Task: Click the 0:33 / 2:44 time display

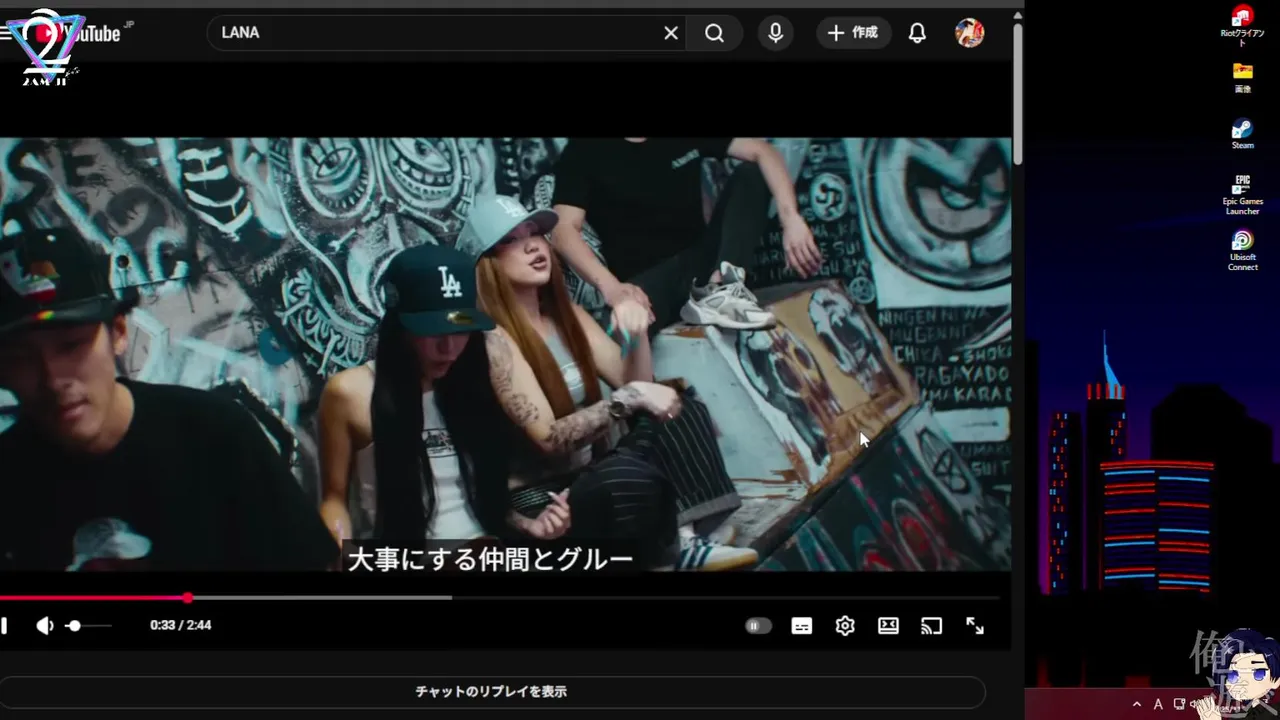Action: point(181,626)
